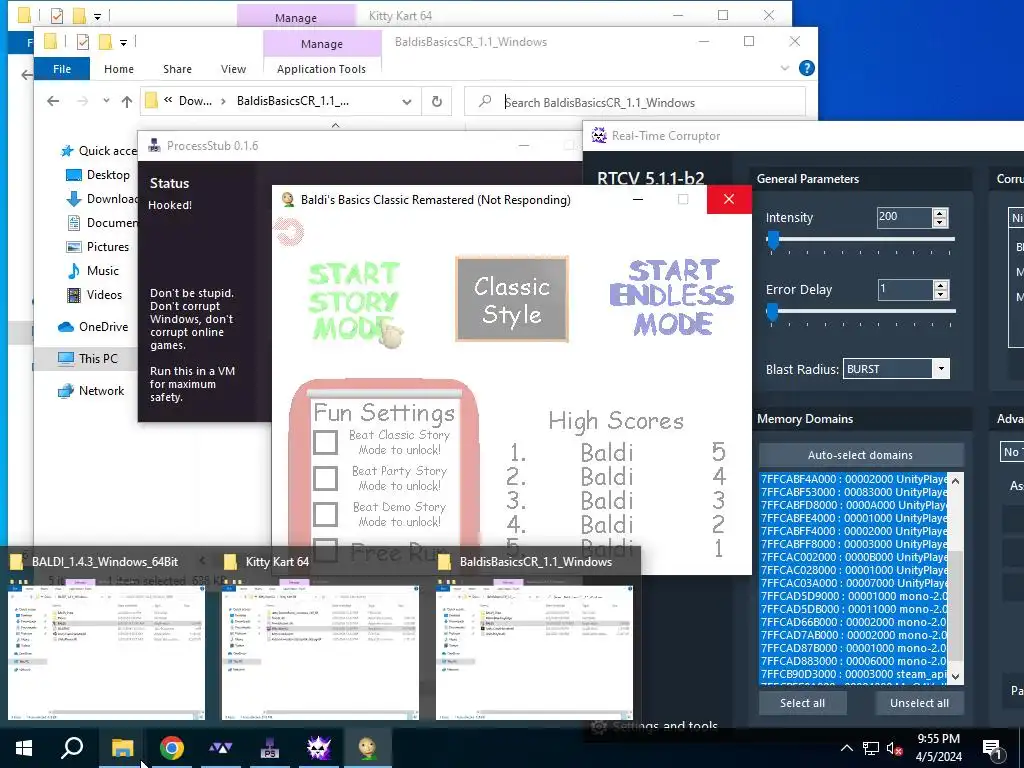The height and width of the screenshot is (768, 1024).
Task: Tick Beat Party Story Mode checkbox
Action: point(325,479)
